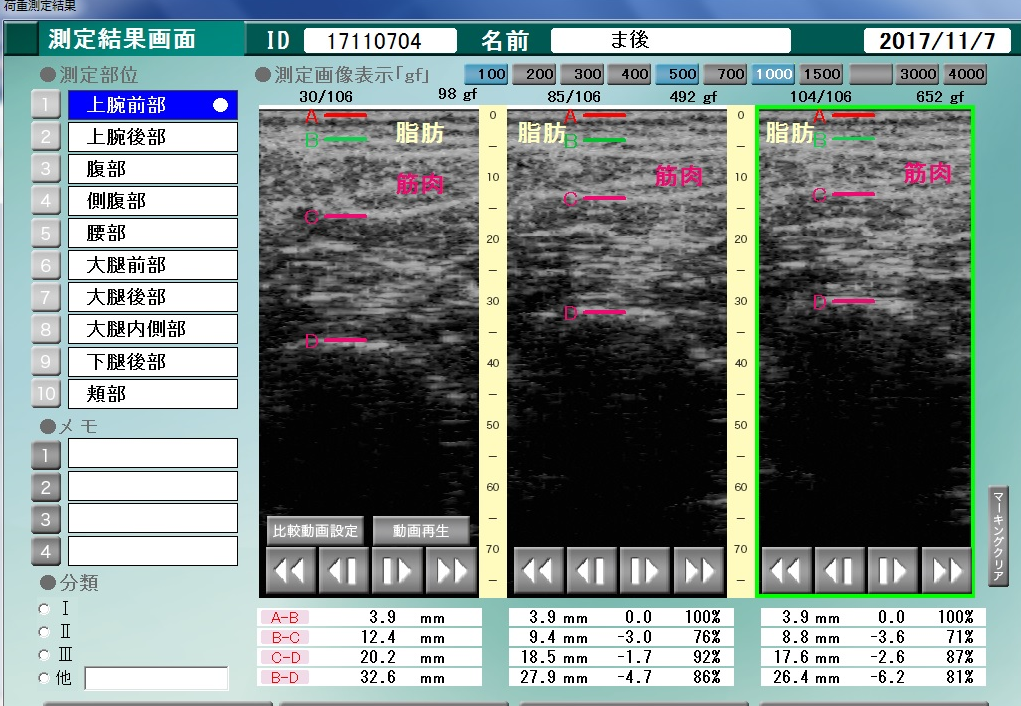
Task: Open 大腿前部 measurement site
Action: 152,265
